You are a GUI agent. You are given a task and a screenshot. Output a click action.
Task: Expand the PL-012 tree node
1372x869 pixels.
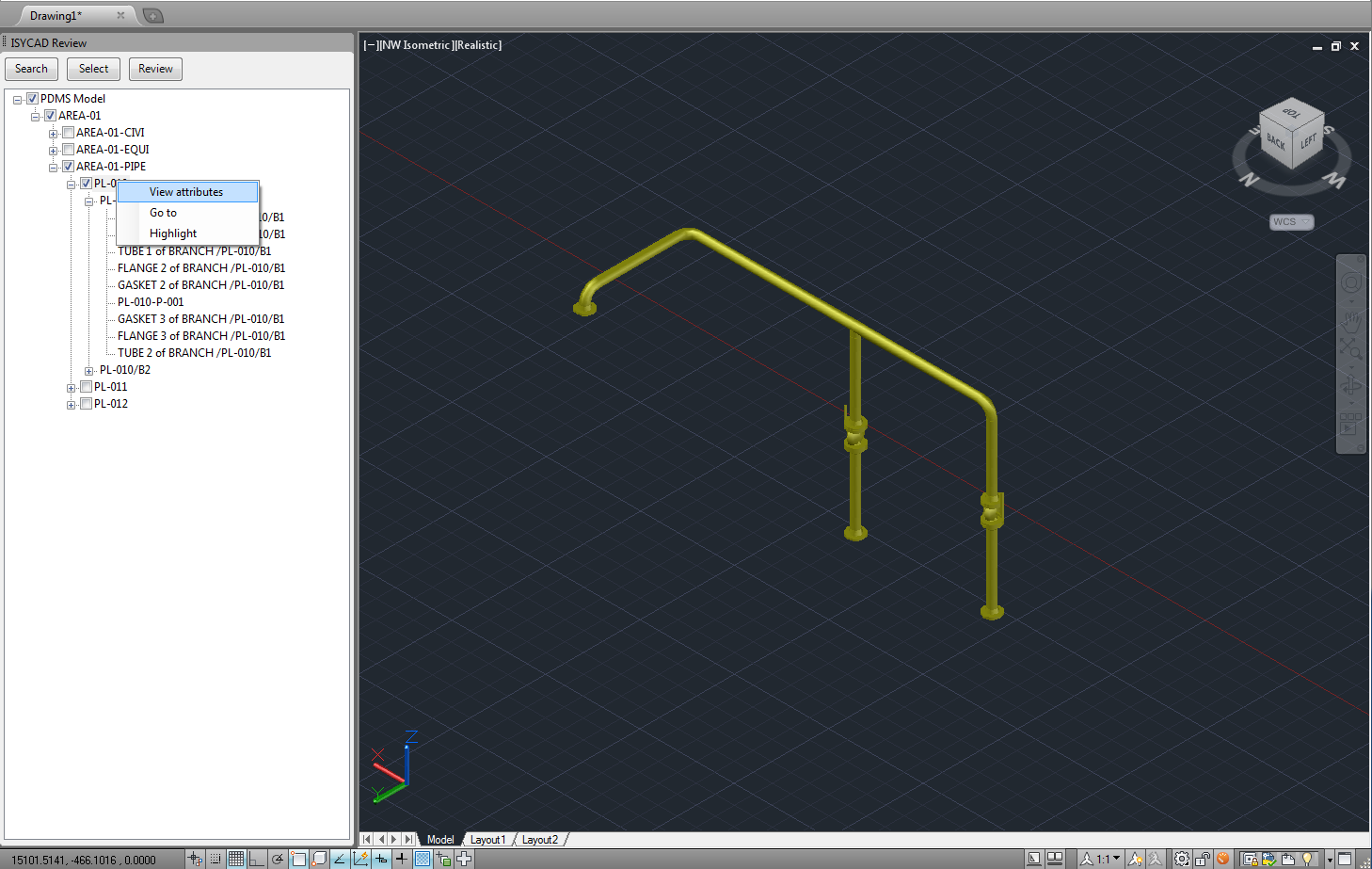(71, 405)
